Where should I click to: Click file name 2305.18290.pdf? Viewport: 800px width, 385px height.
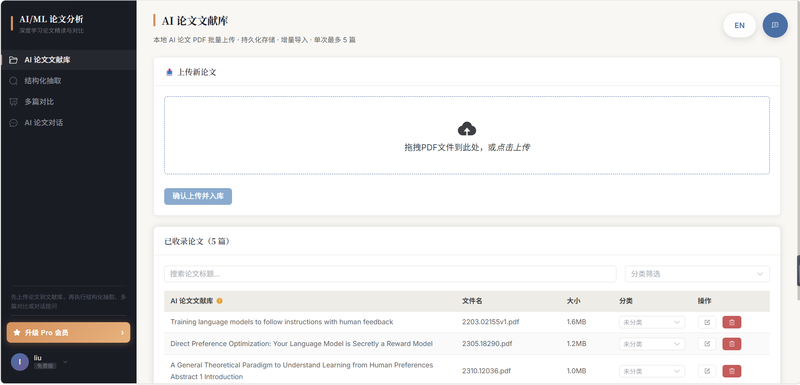[x=487, y=344]
